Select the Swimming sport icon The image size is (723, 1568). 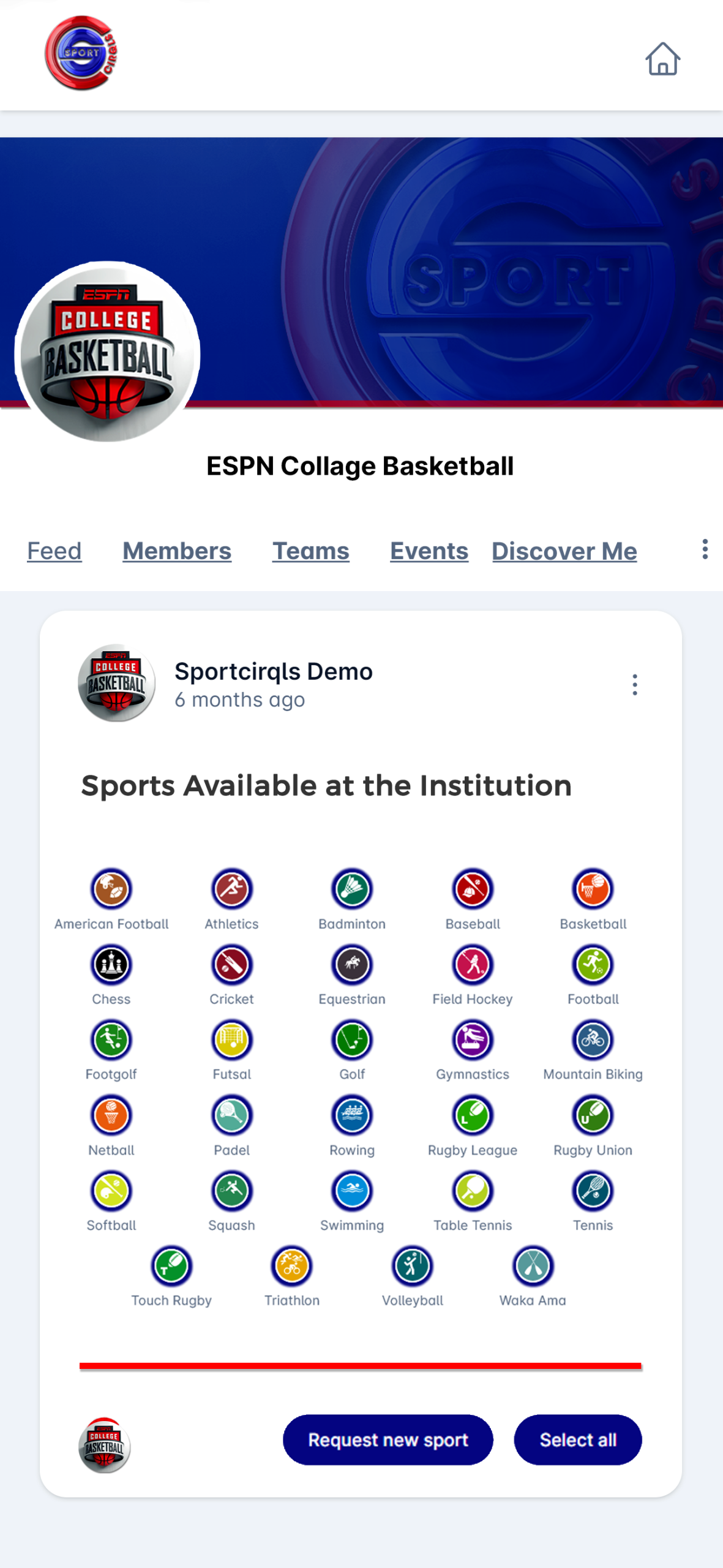point(352,1191)
